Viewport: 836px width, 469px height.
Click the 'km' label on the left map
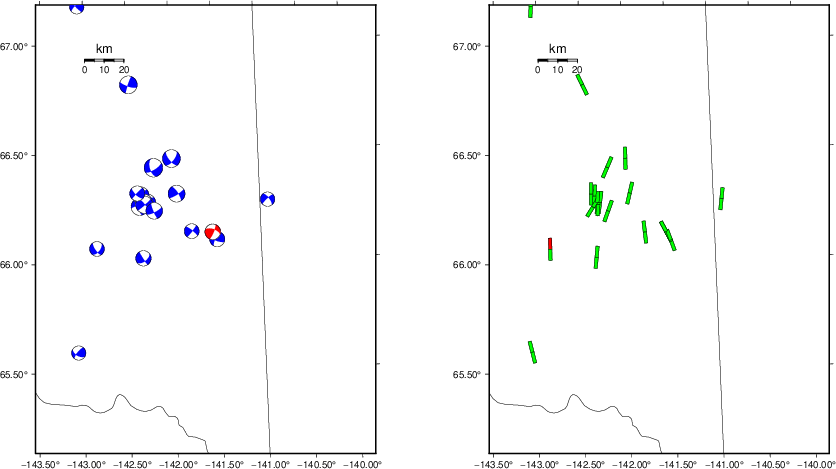(x=104, y=49)
